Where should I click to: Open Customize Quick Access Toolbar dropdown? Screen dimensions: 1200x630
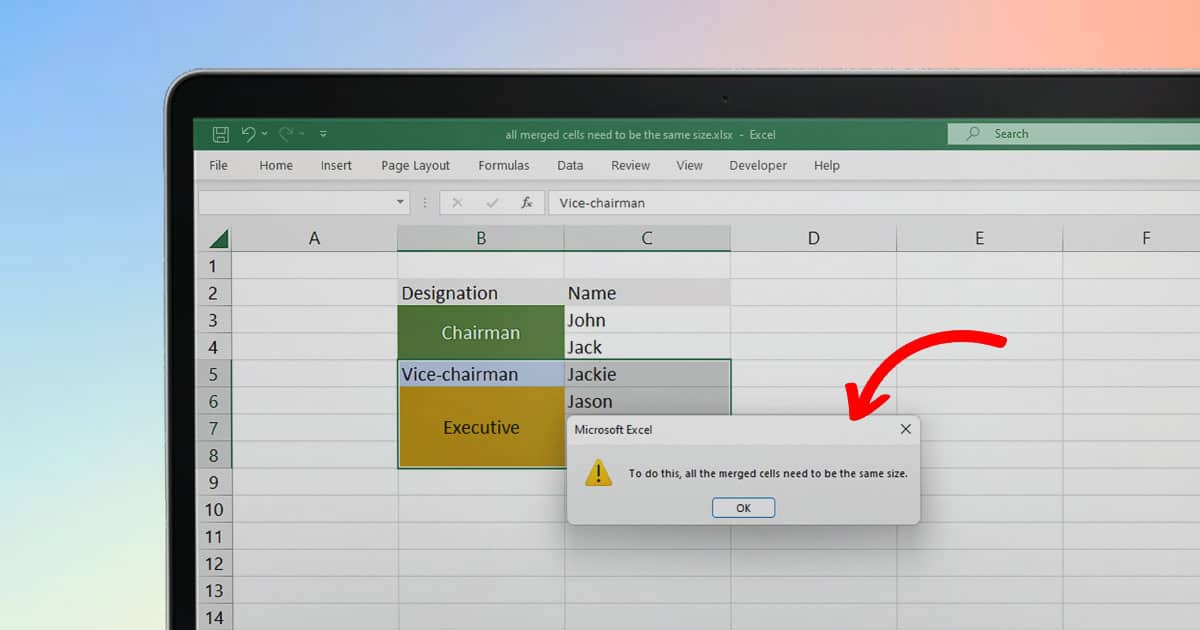pyautogui.click(x=323, y=134)
